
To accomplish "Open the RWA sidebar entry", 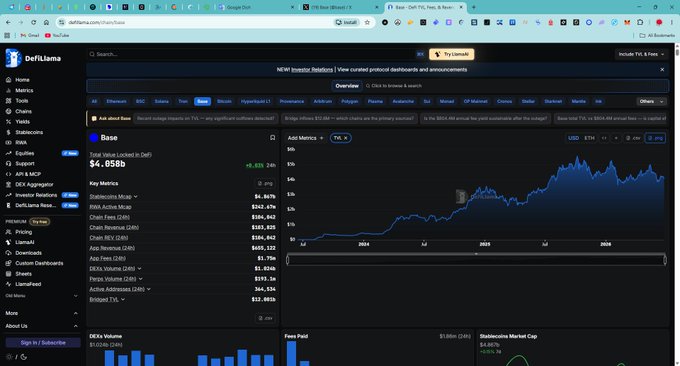I will click(16, 143).
